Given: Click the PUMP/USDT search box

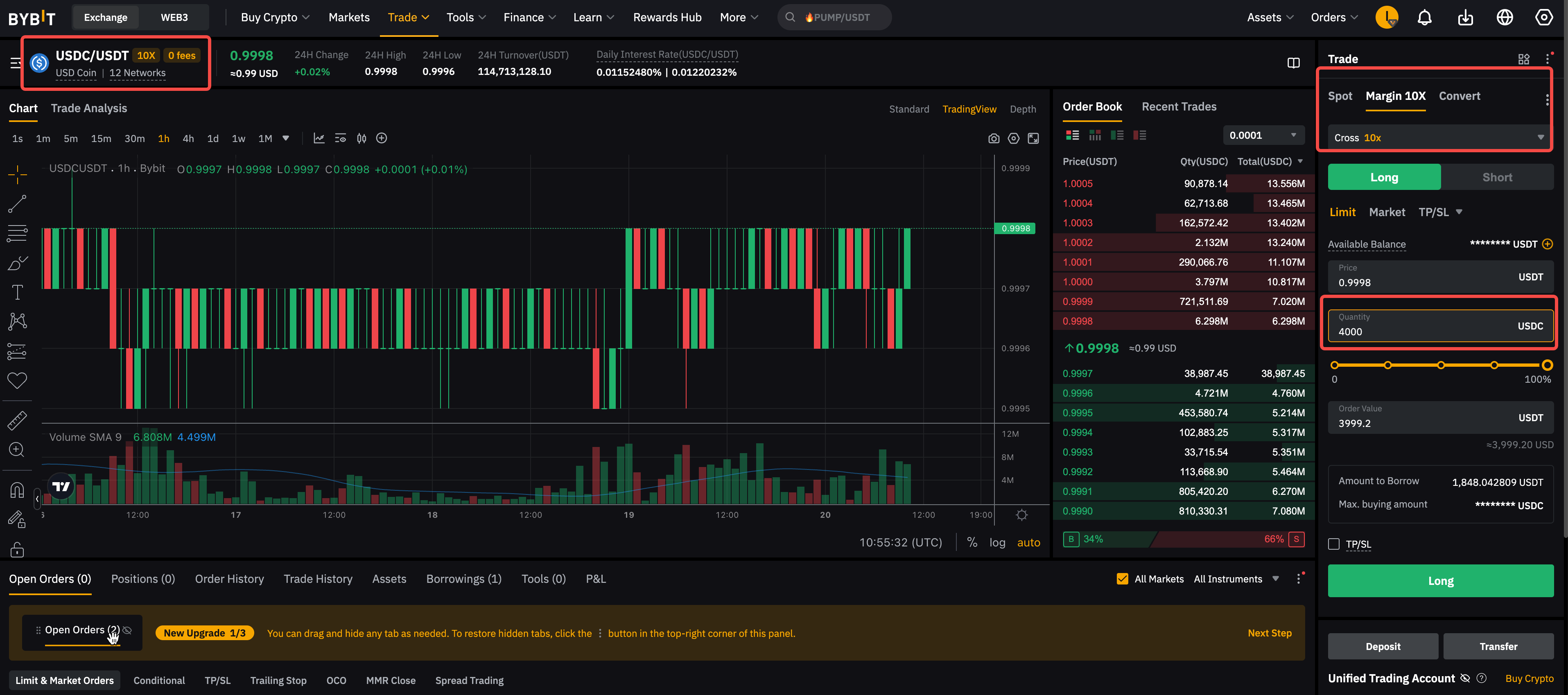Looking at the screenshot, I should tap(834, 17).
